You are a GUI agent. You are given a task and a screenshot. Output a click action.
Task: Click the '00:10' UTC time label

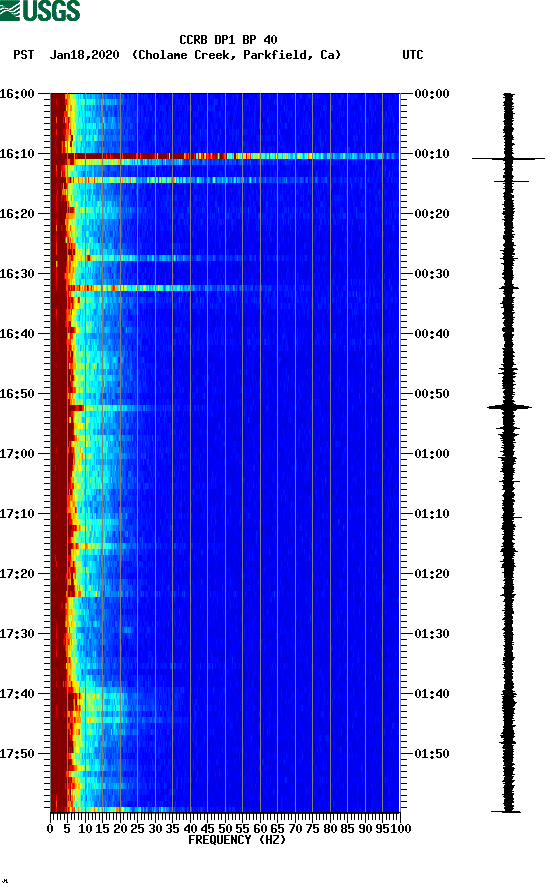(x=432, y=154)
